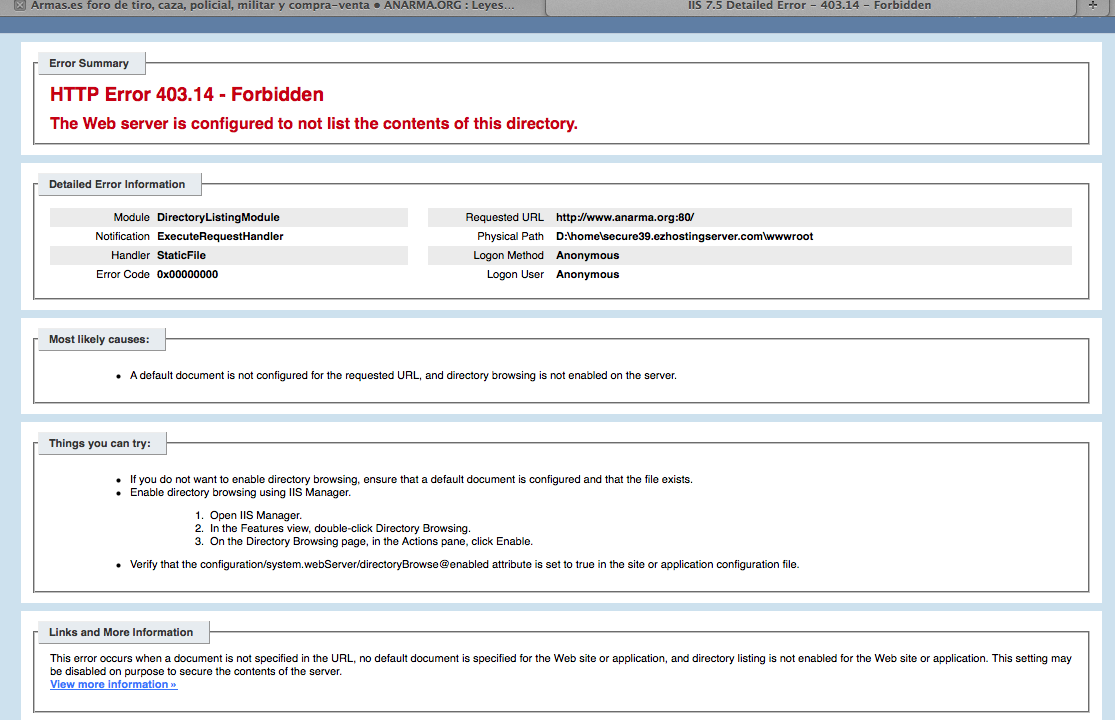Screen dimensions: 1115x720
Task: Click the Error Summary section label
Action: pos(89,63)
